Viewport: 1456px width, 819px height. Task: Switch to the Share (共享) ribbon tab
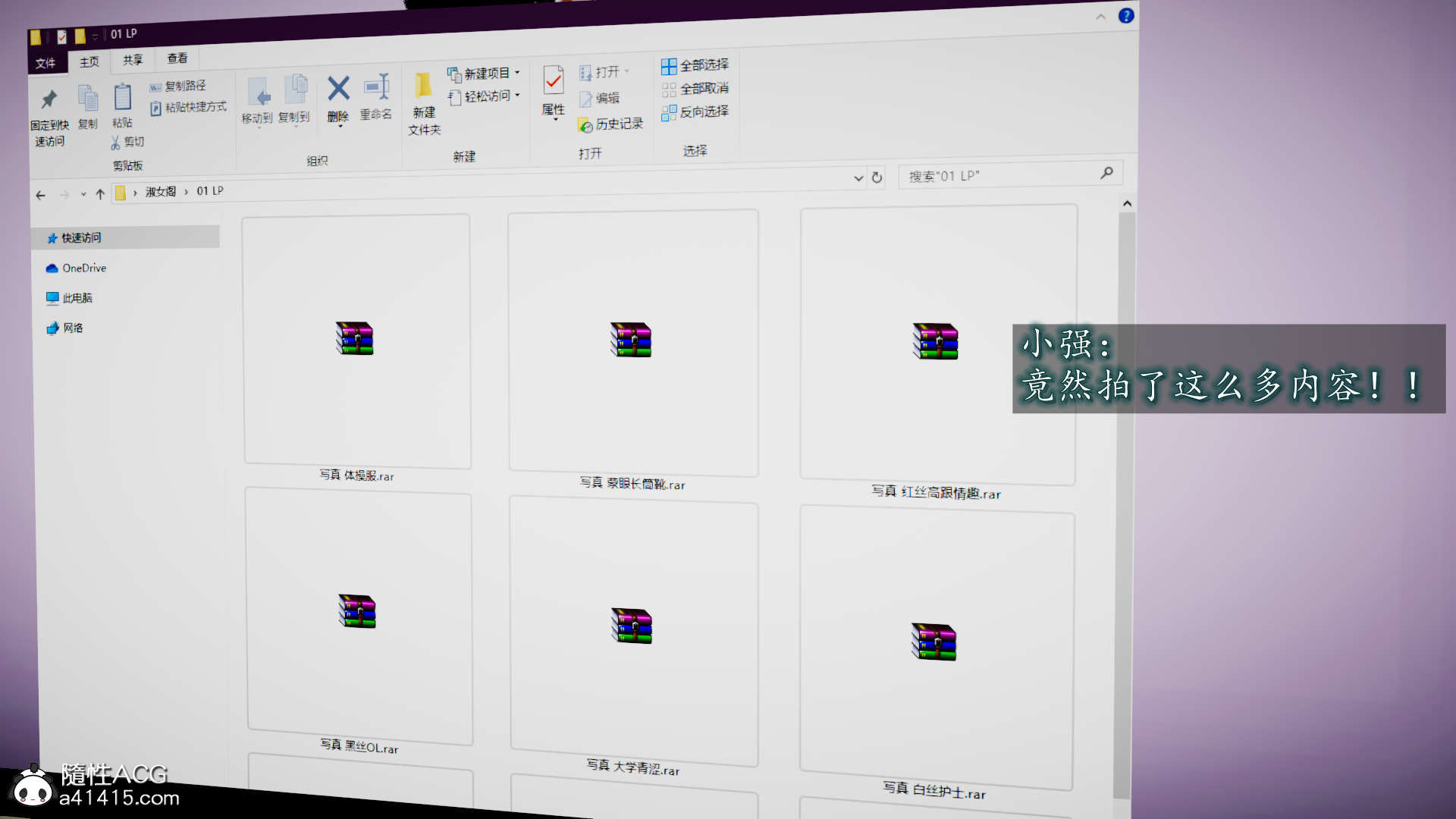tap(132, 60)
